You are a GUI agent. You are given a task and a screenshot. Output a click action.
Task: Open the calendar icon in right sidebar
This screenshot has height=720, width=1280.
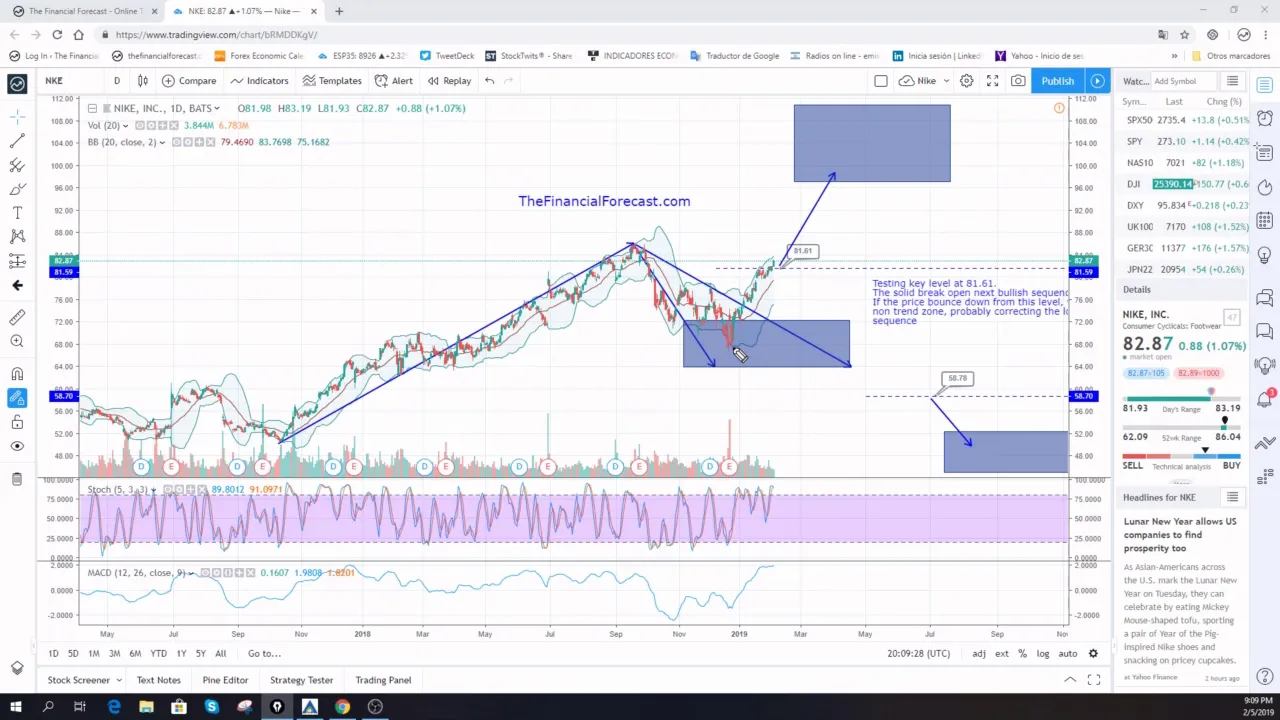coord(1265,221)
